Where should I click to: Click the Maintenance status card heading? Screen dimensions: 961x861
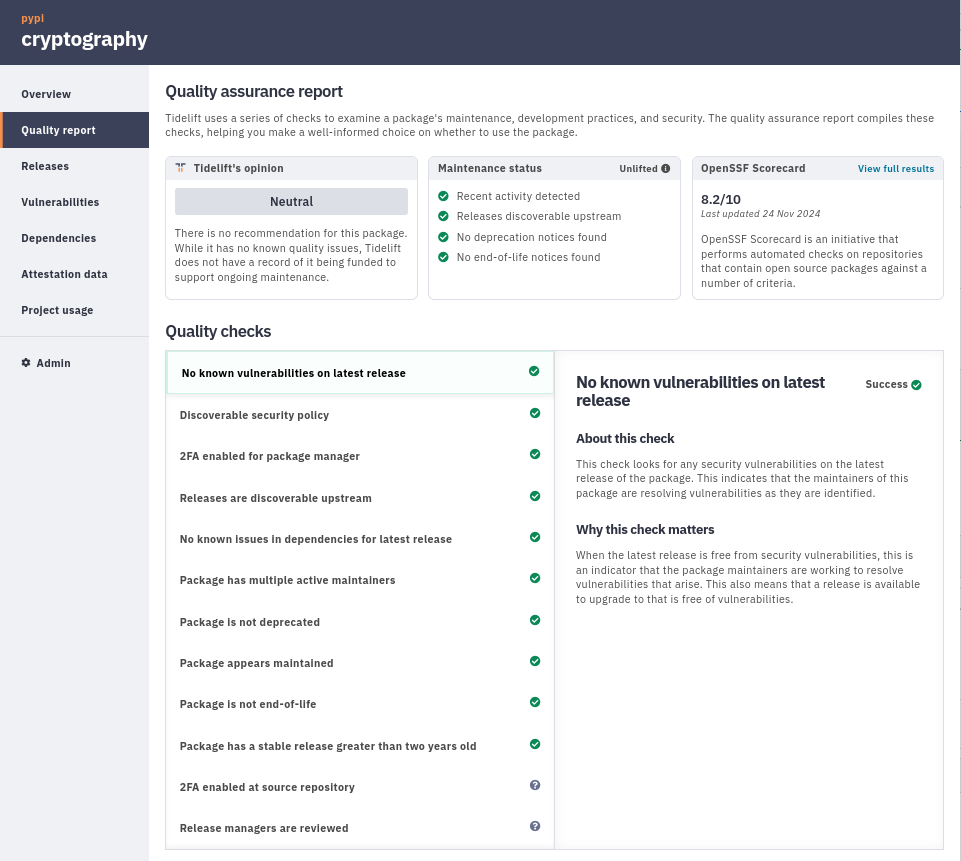pyautogui.click(x=490, y=168)
